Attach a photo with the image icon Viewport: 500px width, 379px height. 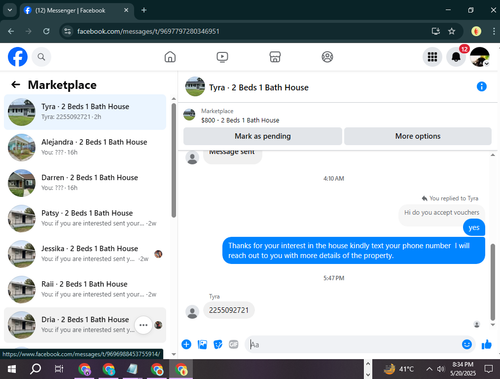tap(202, 344)
